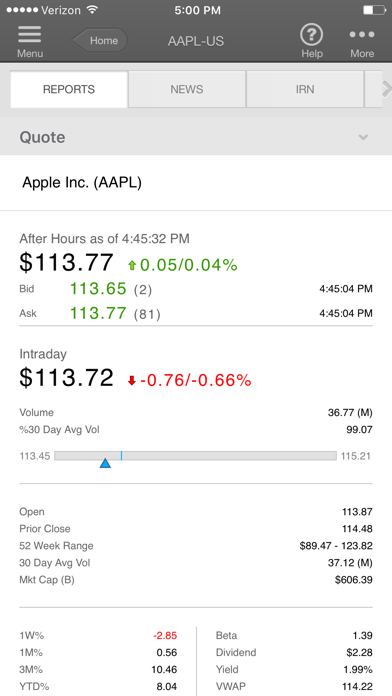This screenshot has width=392, height=696.
Task: Switch to the NEWS tab
Action: coord(187,89)
